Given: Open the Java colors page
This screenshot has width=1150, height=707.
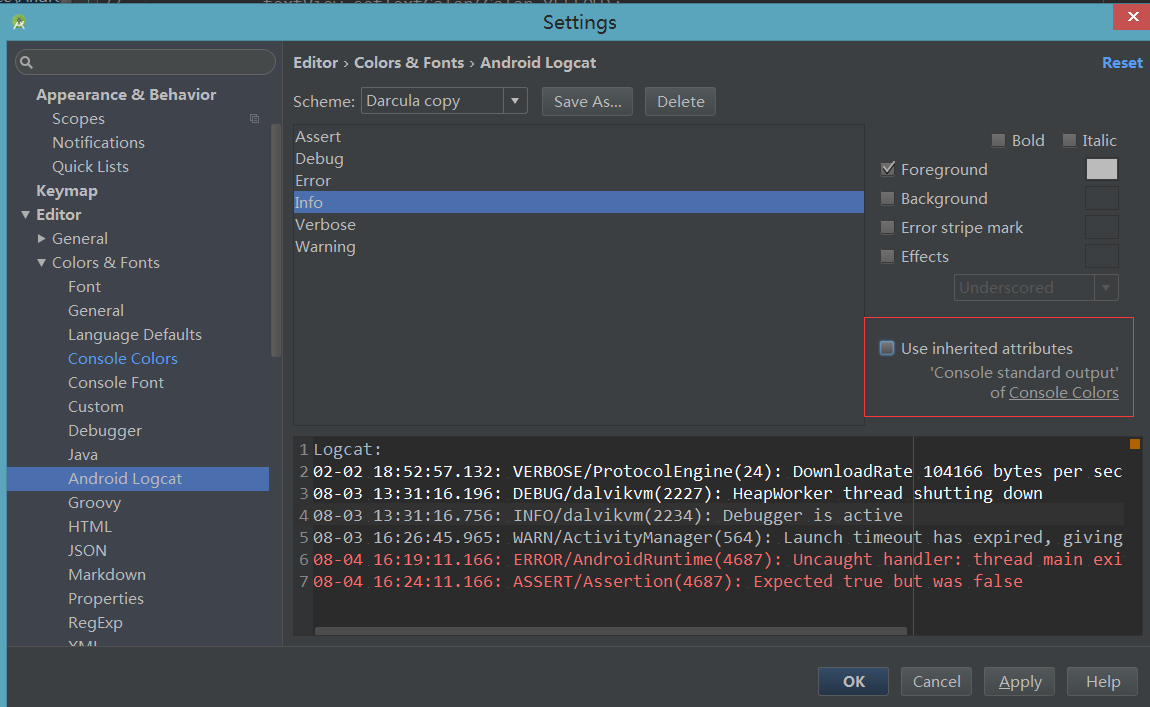Looking at the screenshot, I should [x=82, y=455].
